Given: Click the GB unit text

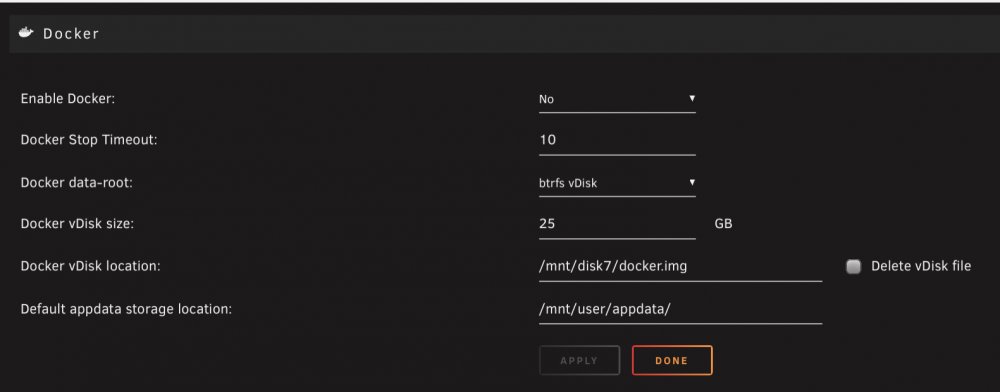Looking at the screenshot, I should pyautogui.click(x=723, y=224).
